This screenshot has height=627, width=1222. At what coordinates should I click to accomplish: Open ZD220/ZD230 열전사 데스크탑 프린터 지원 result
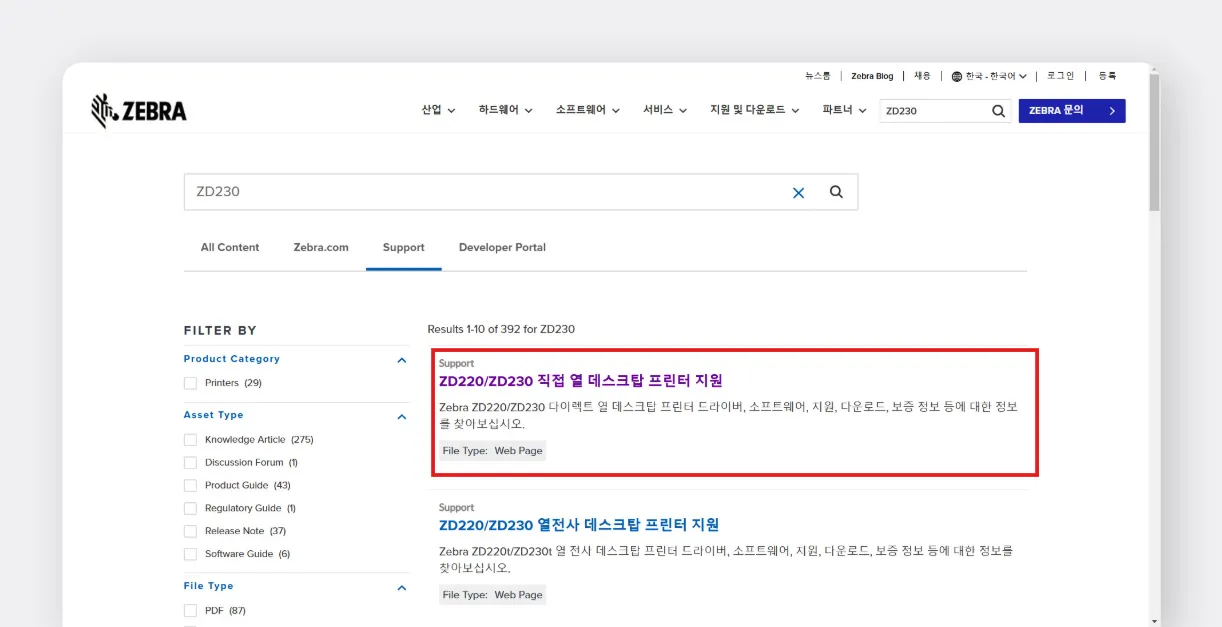[x=579, y=525]
